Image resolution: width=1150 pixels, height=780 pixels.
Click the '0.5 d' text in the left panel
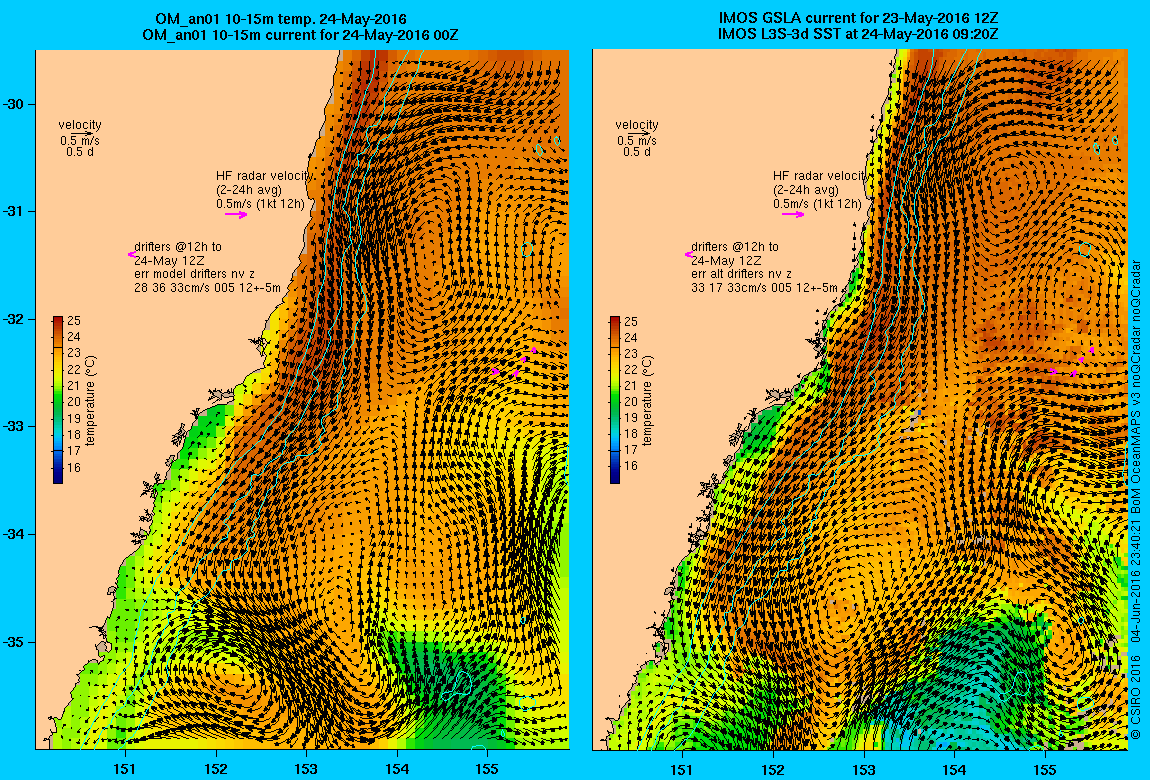tap(80, 152)
